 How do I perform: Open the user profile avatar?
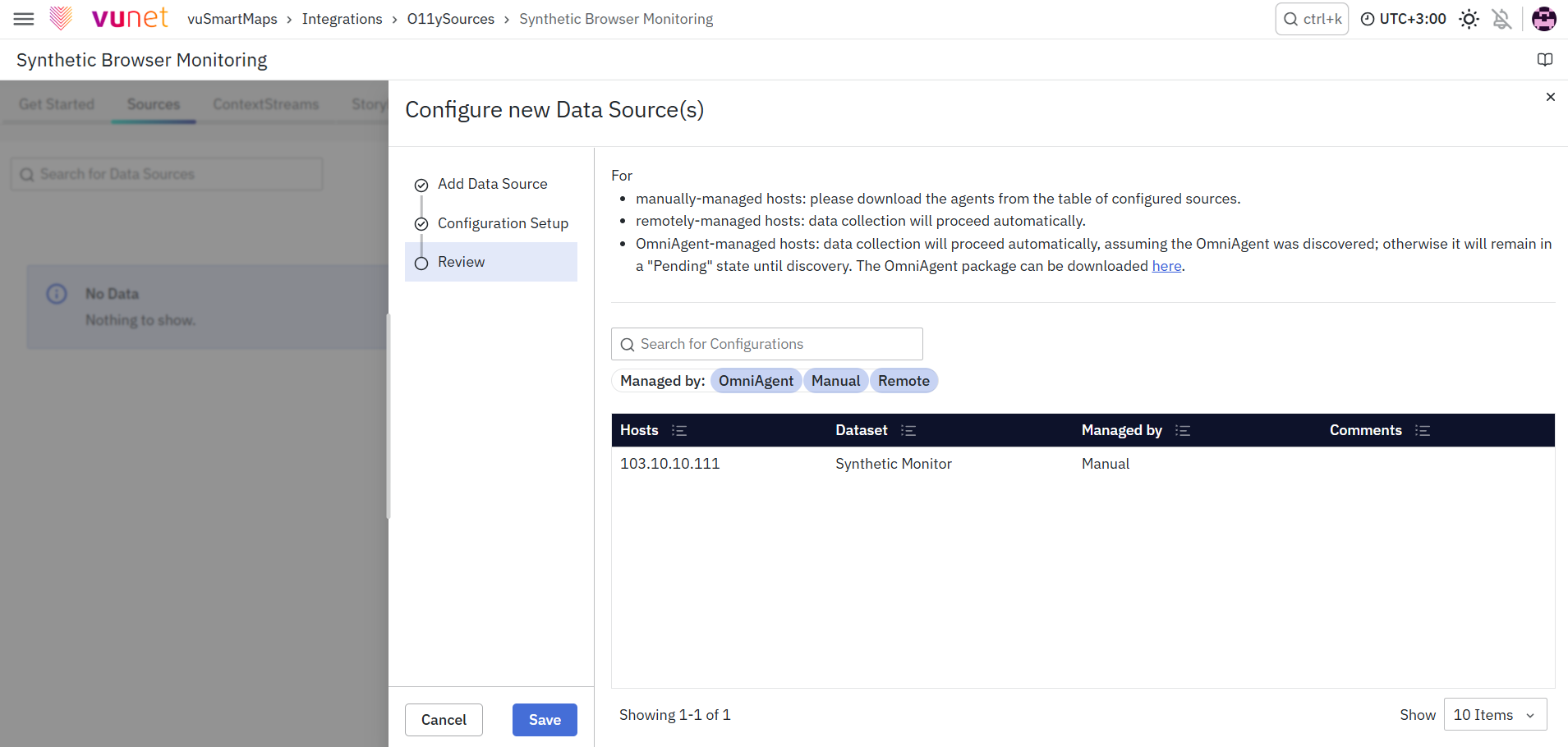tap(1544, 19)
